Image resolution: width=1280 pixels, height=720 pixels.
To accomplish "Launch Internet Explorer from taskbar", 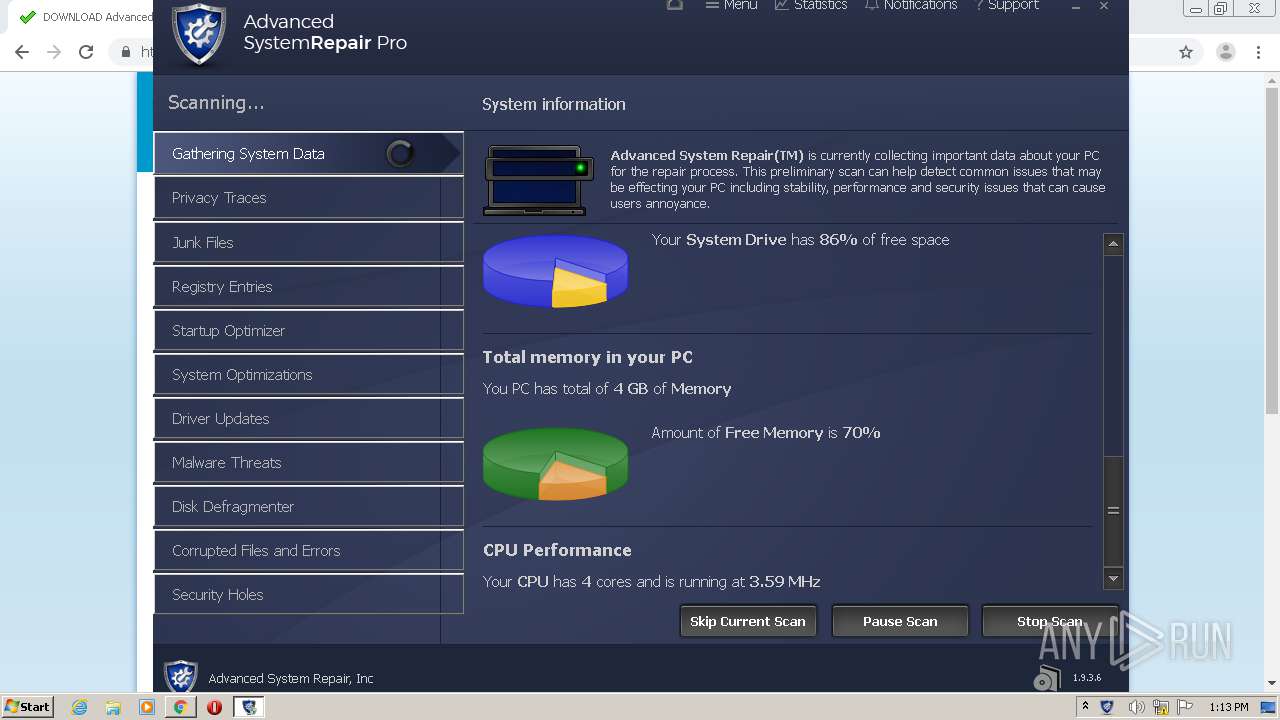I will coord(80,707).
